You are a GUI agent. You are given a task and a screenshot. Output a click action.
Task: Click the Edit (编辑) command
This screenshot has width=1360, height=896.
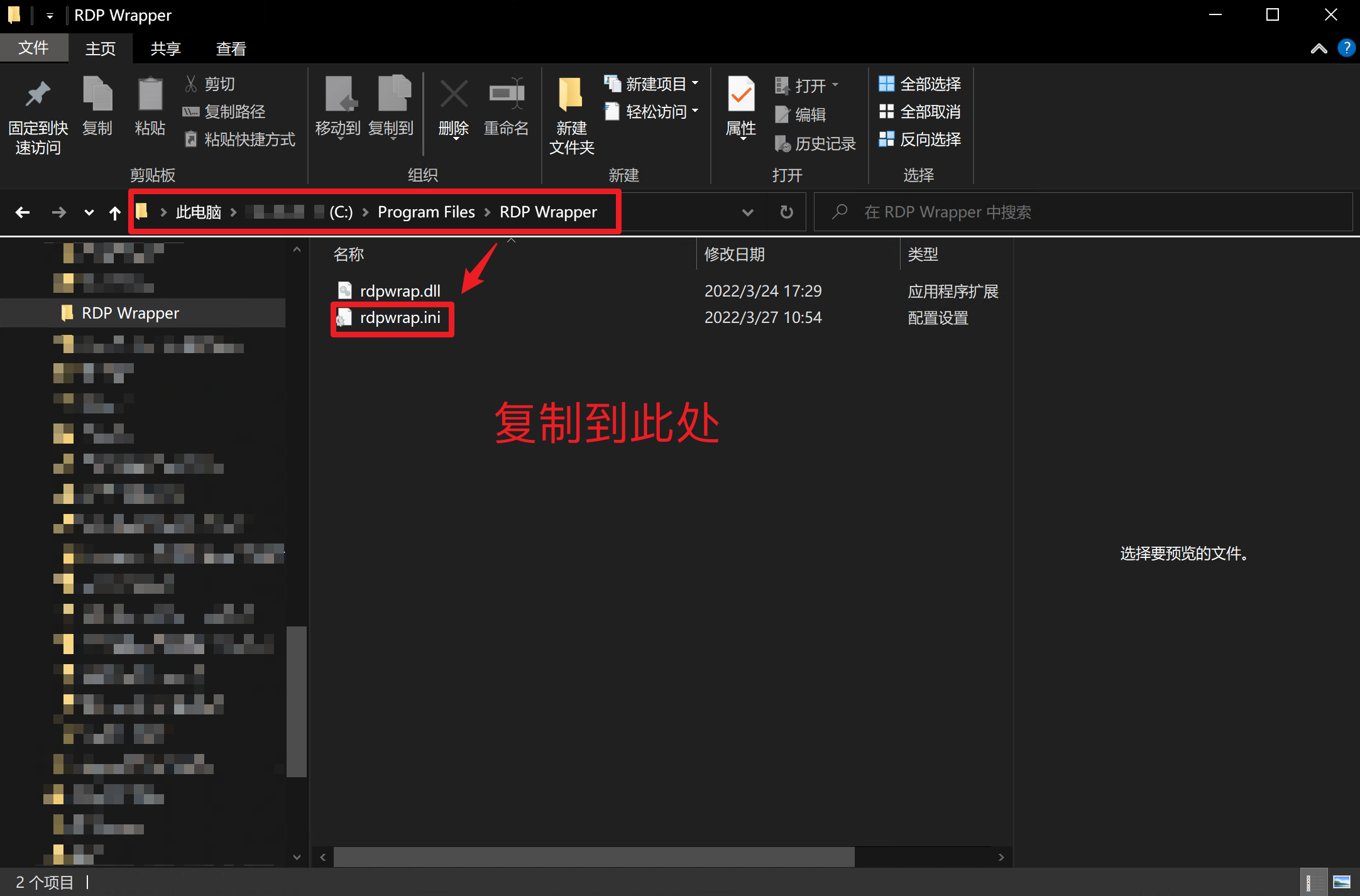click(801, 114)
